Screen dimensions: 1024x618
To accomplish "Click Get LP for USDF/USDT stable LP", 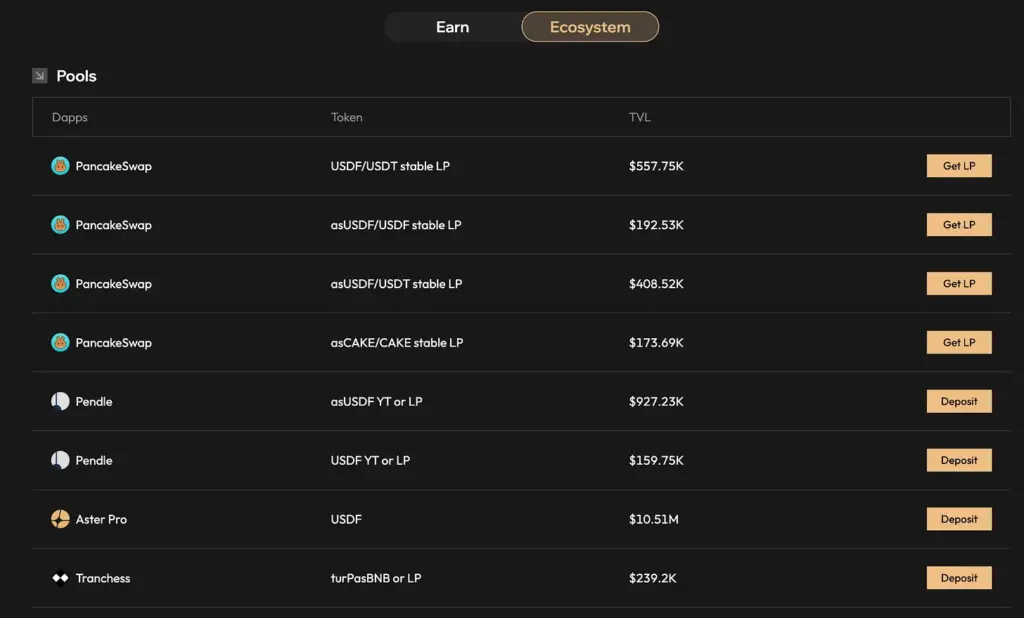I will click(958, 166).
